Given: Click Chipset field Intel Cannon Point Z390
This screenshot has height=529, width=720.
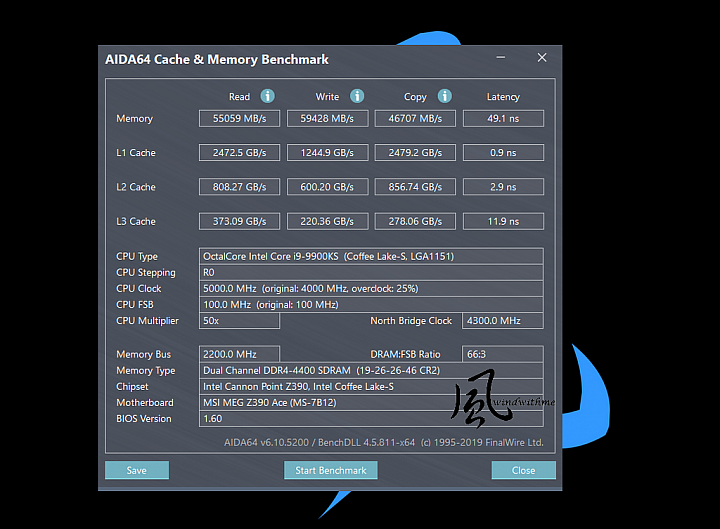Looking at the screenshot, I should (371, 386).
